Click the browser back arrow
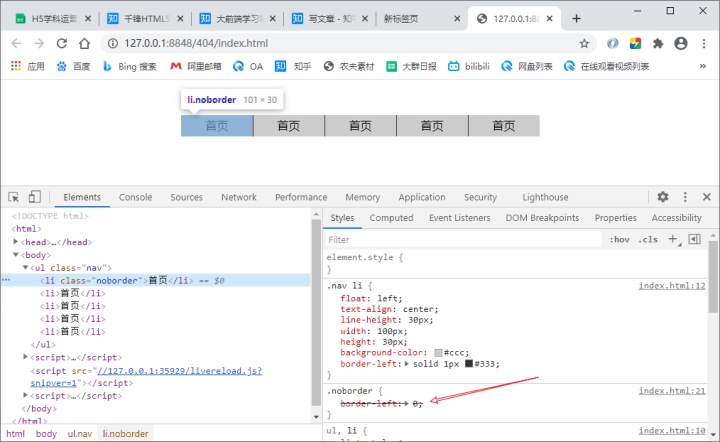 [x=17, y=43]
